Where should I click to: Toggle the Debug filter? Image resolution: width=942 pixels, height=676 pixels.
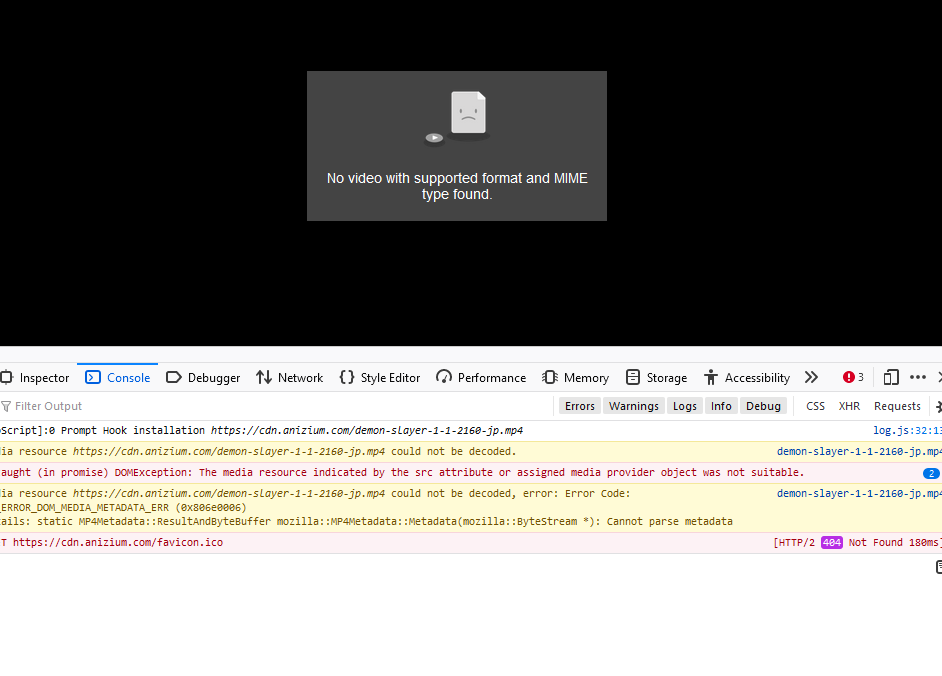click(763, 406)
